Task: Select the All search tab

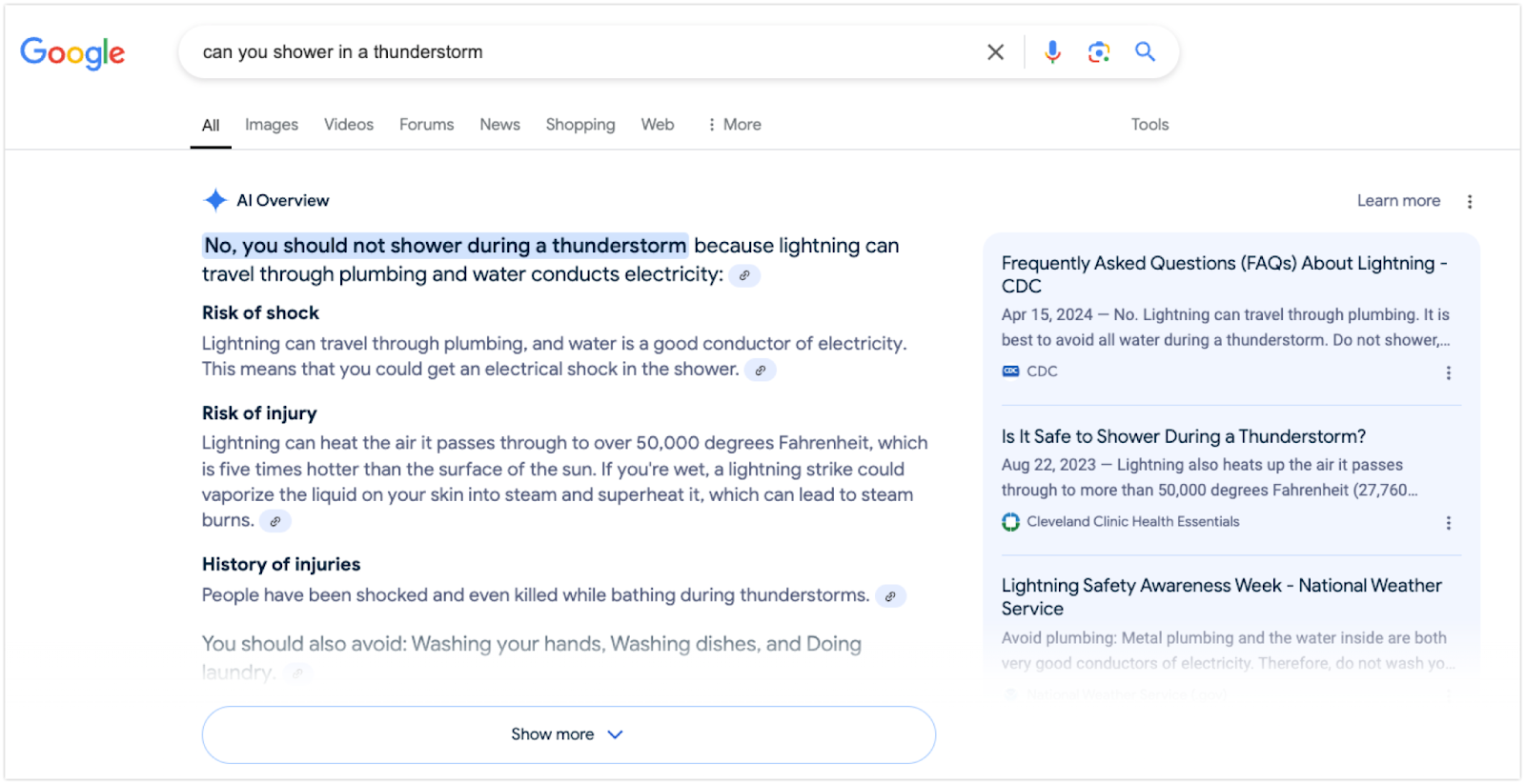Action: click(211, 125)
